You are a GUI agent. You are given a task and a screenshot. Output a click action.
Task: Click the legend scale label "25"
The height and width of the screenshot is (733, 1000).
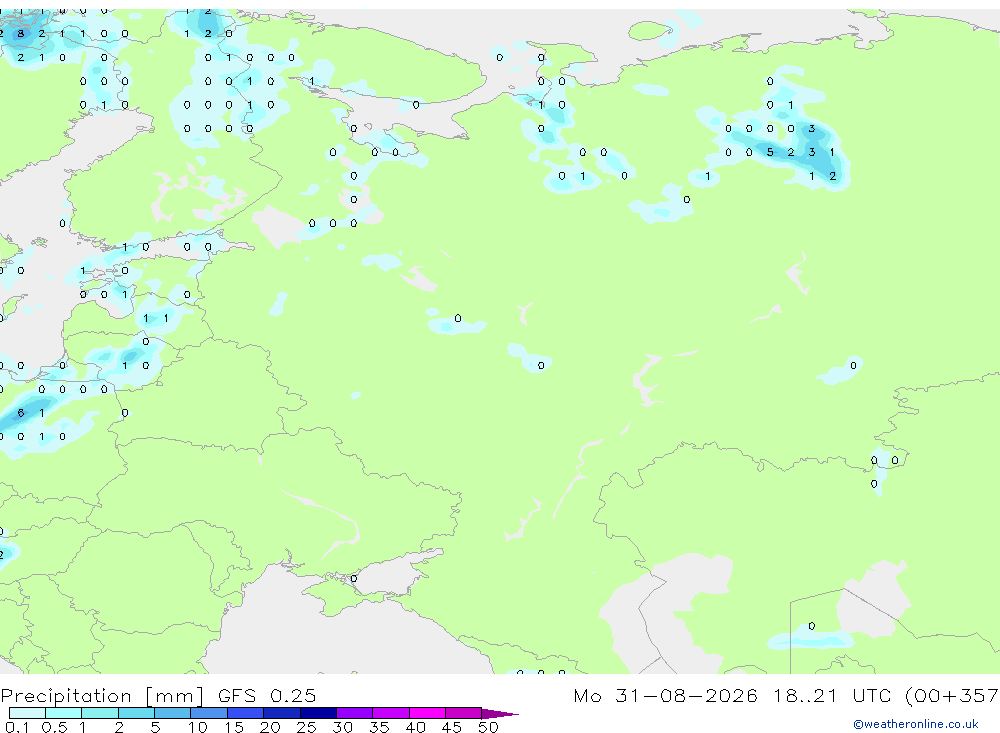[306, 727]
